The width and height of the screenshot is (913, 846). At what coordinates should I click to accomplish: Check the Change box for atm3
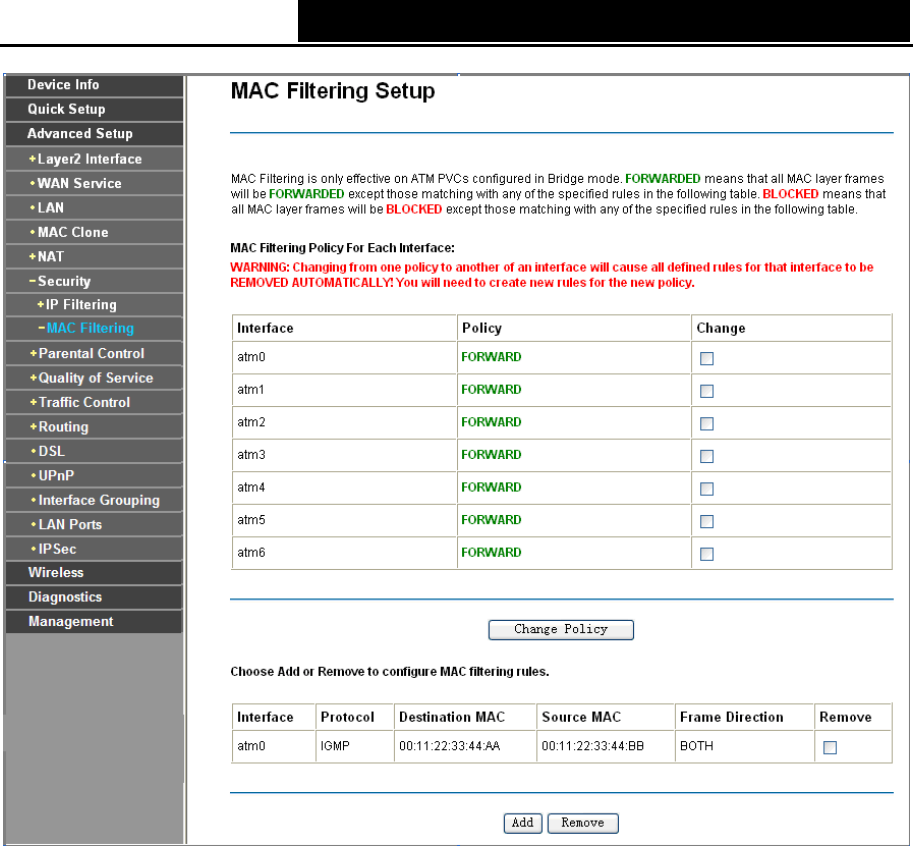(707, 456)
